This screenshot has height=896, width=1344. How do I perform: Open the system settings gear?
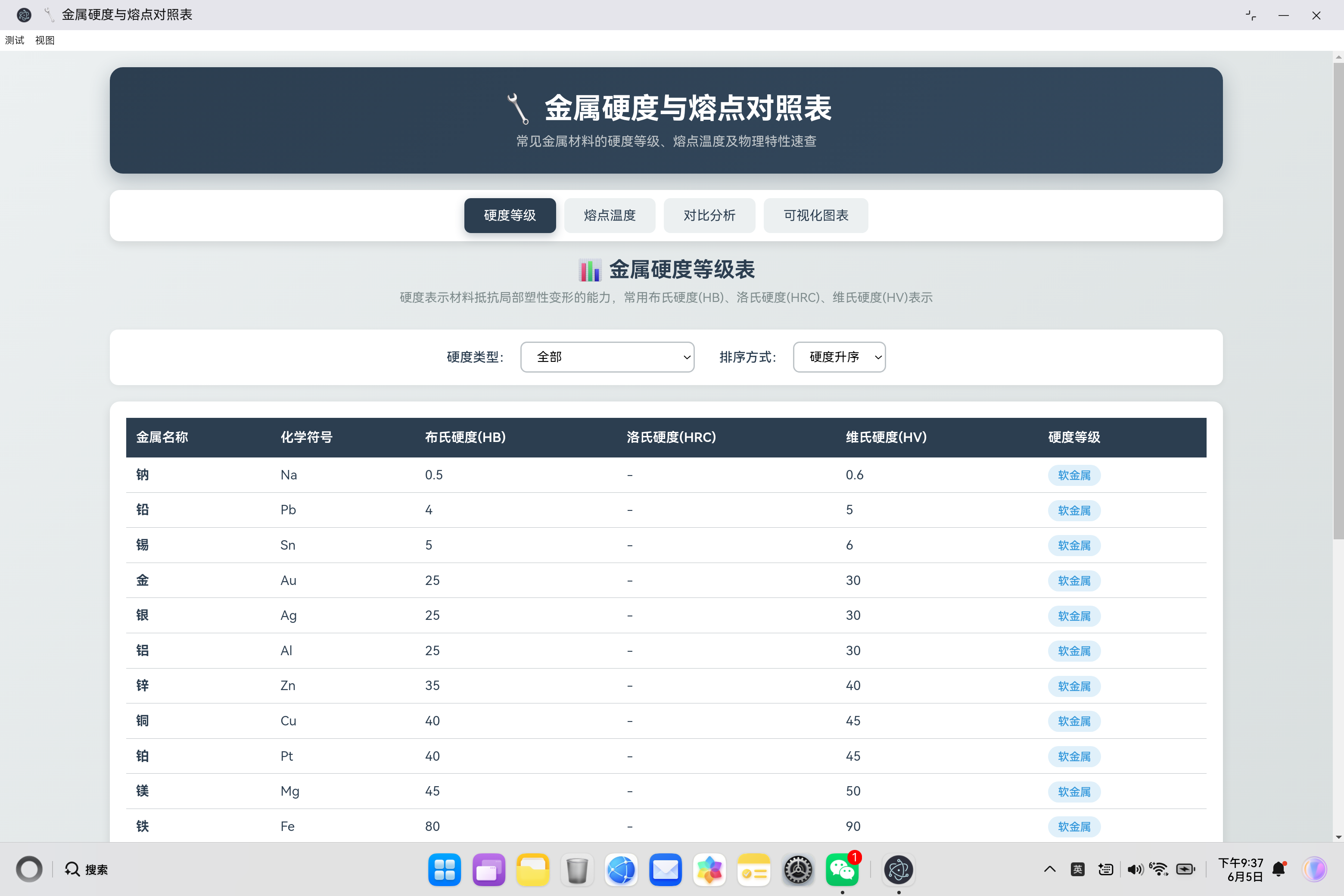(798, 870)
